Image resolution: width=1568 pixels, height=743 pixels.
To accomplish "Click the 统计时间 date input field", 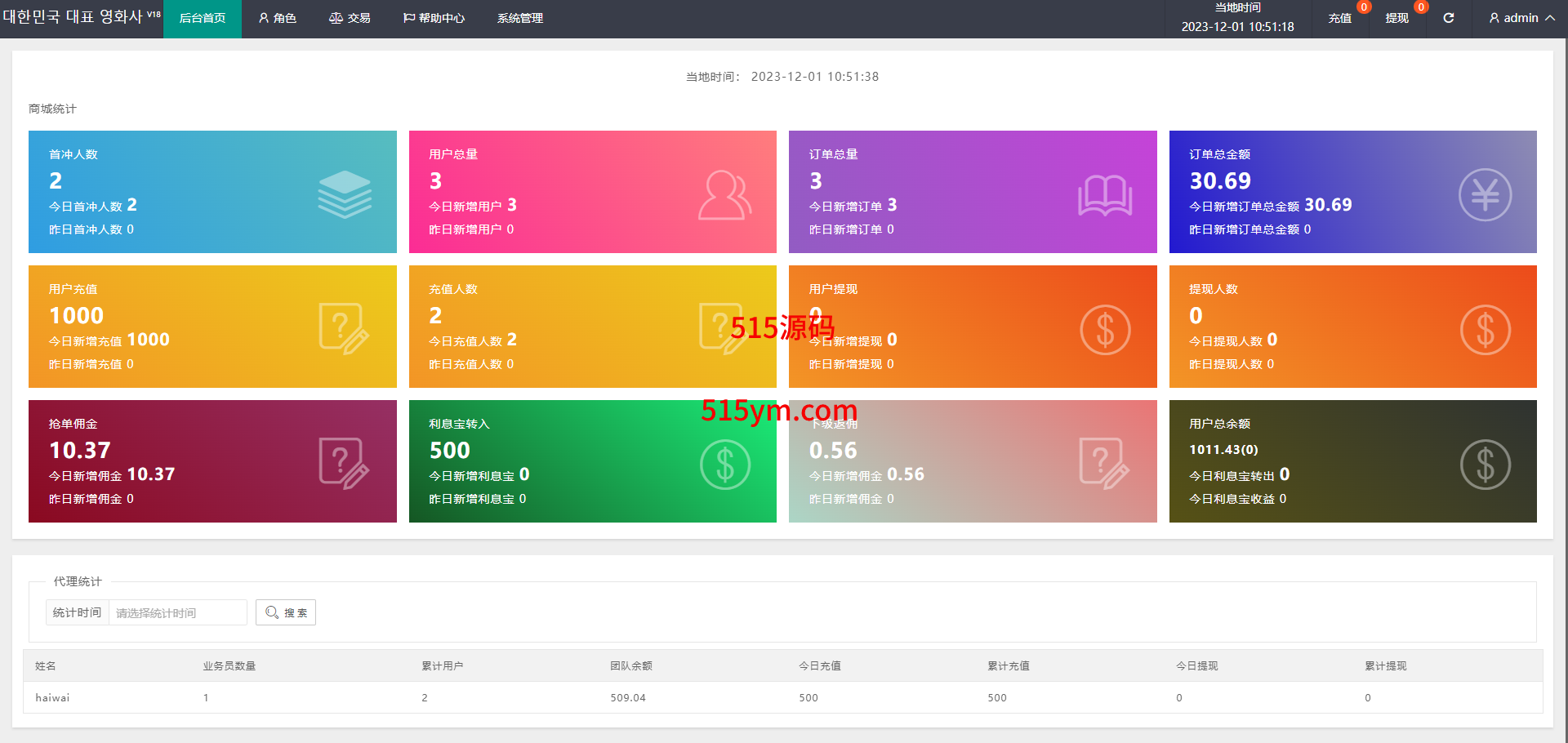I will click(178, 612).
